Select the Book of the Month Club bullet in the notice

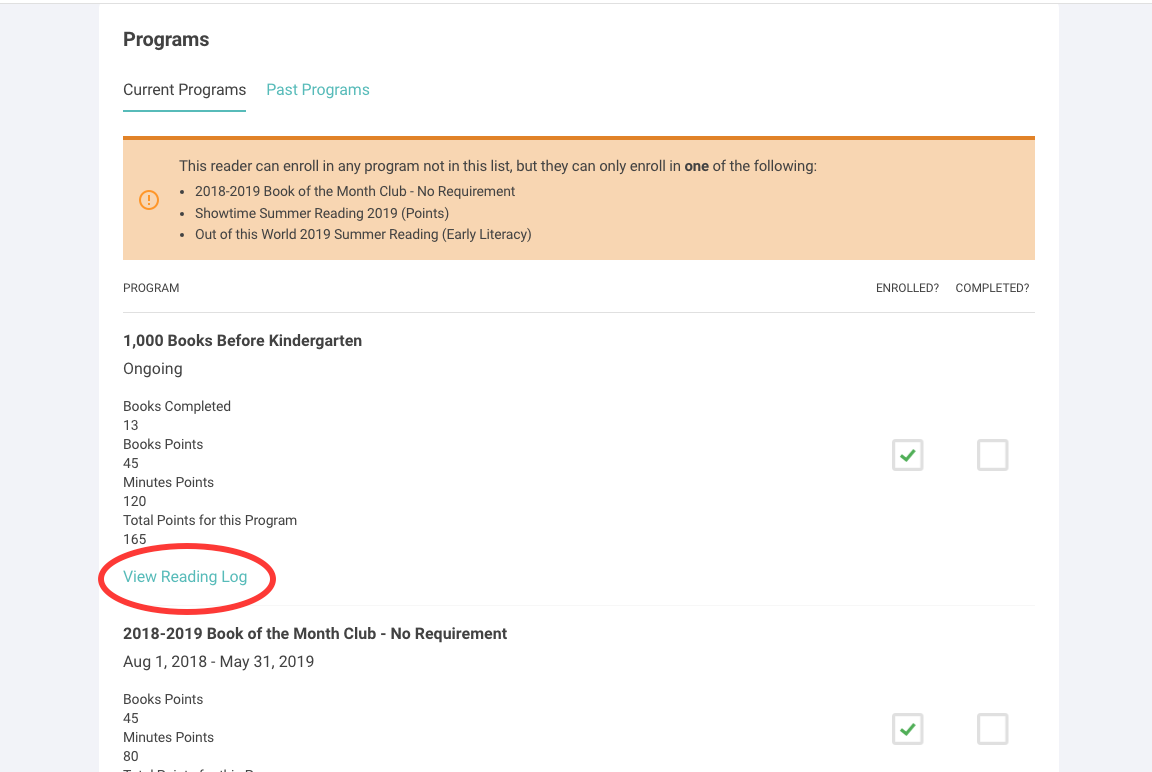pos(355,192)
